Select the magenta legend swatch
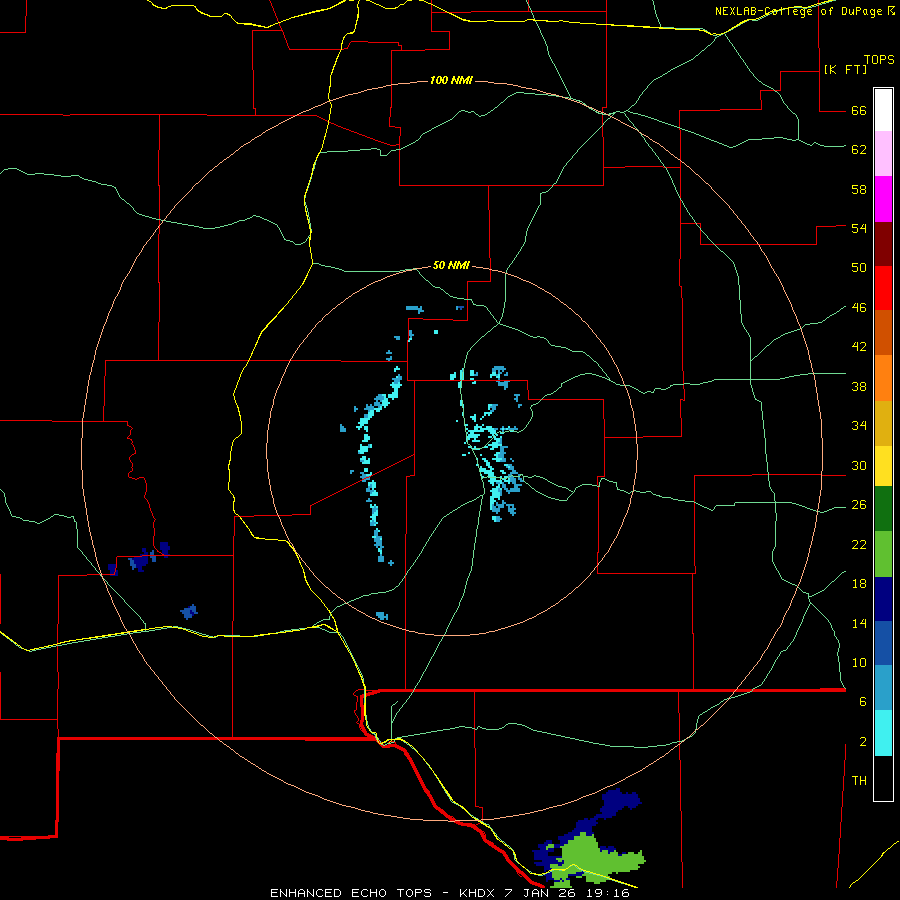Viewport: 900px width, 900px height. tap(883, 199)
